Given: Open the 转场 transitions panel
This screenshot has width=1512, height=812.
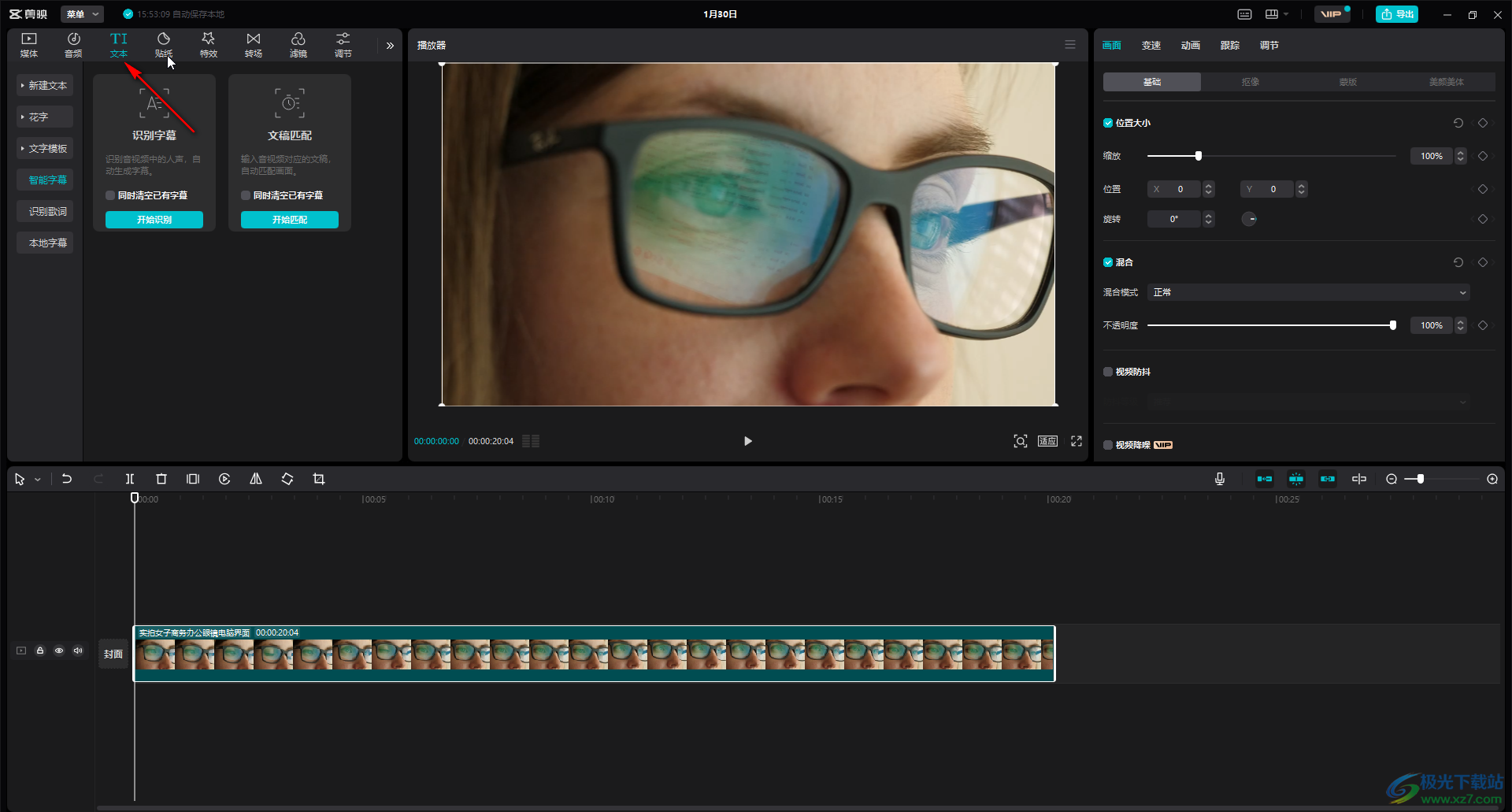Looking at the screenshot, I should click(254, 45).
